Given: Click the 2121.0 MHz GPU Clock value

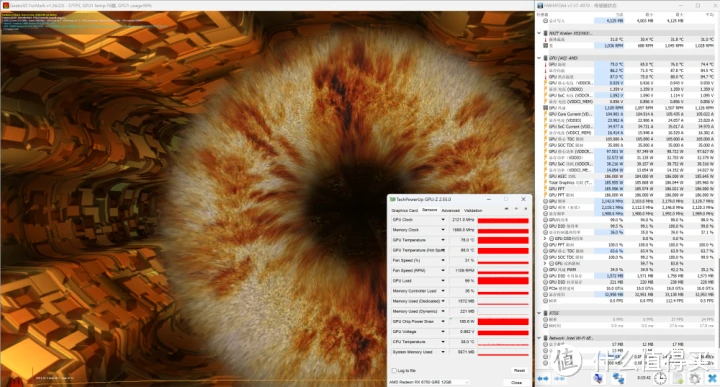Looking at the screenshot, I should 463,220.
